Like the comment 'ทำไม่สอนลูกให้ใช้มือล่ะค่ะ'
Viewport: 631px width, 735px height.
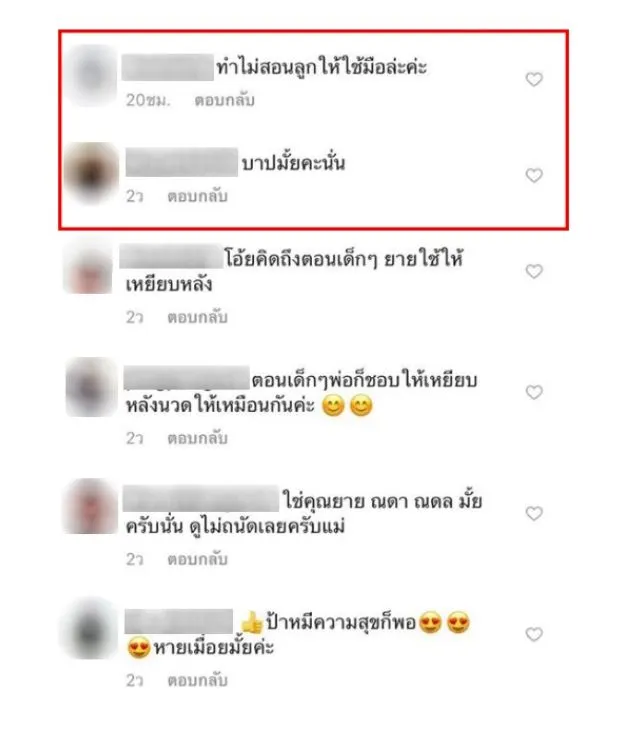click(533, 79)
